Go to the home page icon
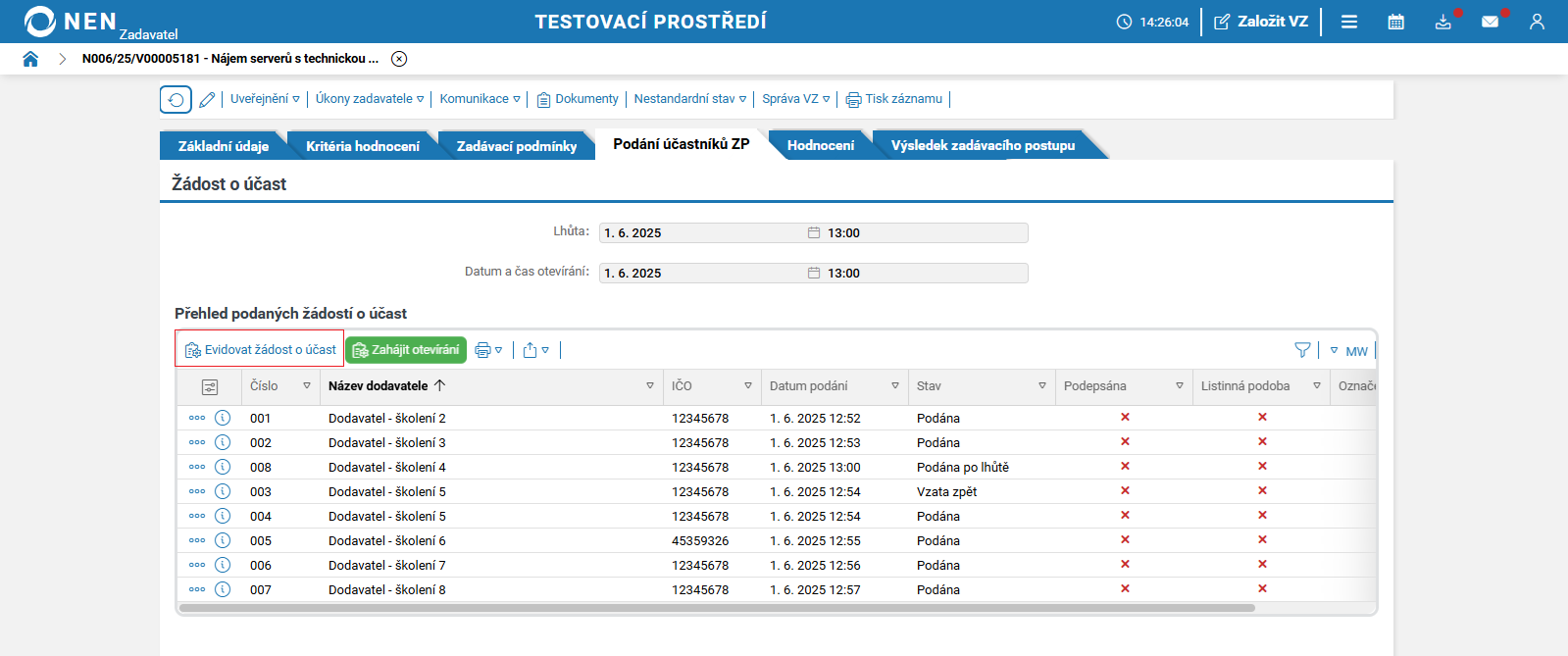The height and width of the screenshot is (656, 1568). point(30,59)
